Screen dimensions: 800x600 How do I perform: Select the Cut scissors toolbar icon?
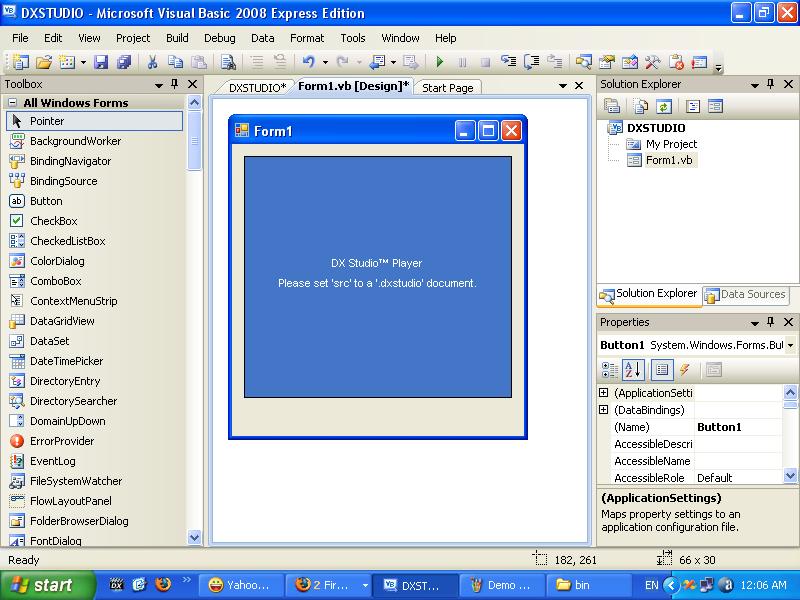click(152, 62)
